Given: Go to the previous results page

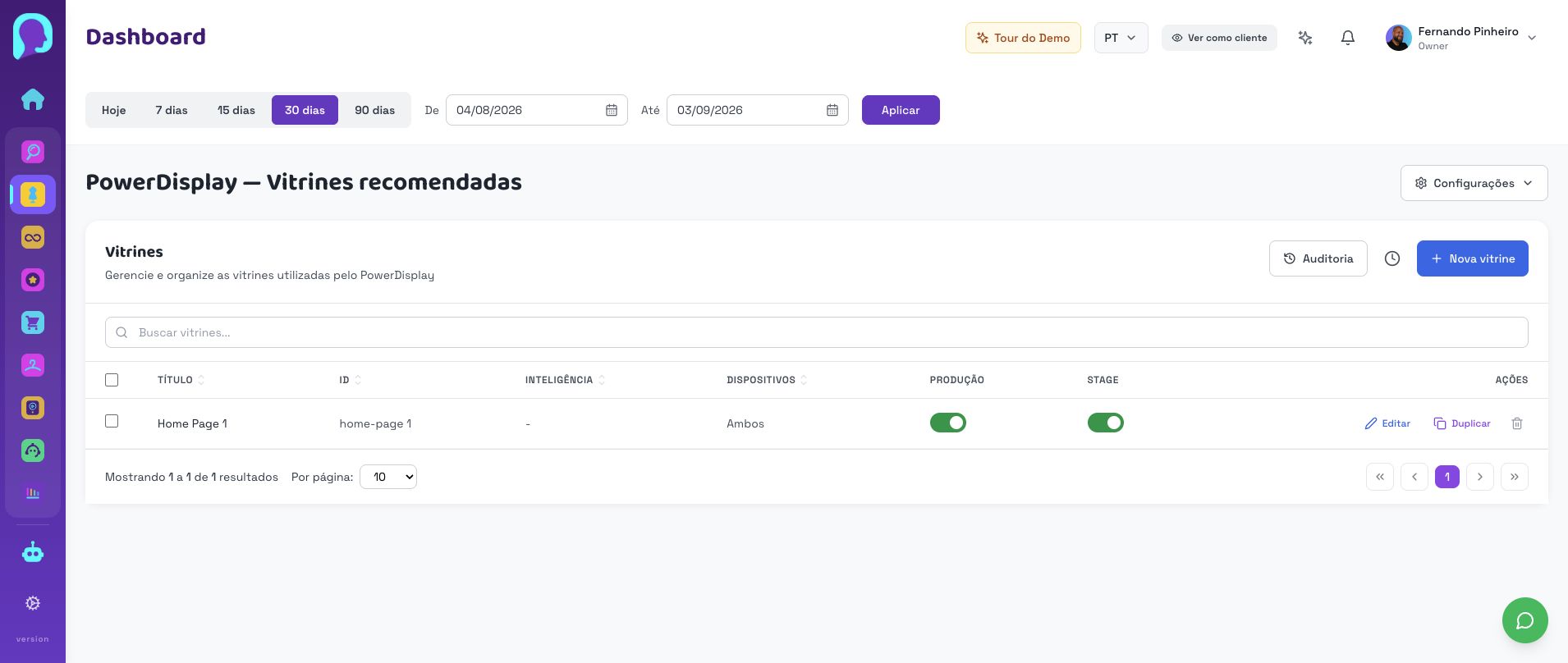Looking at the screenshot, I should click(1414, 477).
